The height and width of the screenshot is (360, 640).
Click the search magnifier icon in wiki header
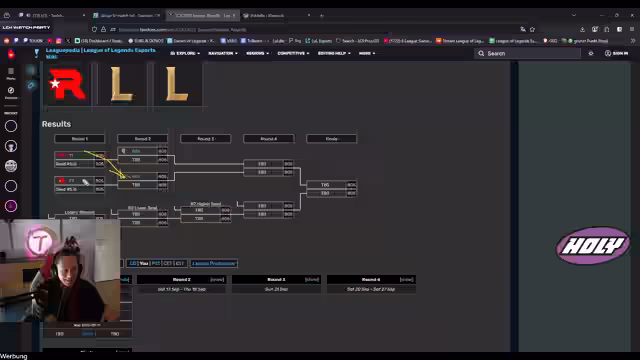481,53
